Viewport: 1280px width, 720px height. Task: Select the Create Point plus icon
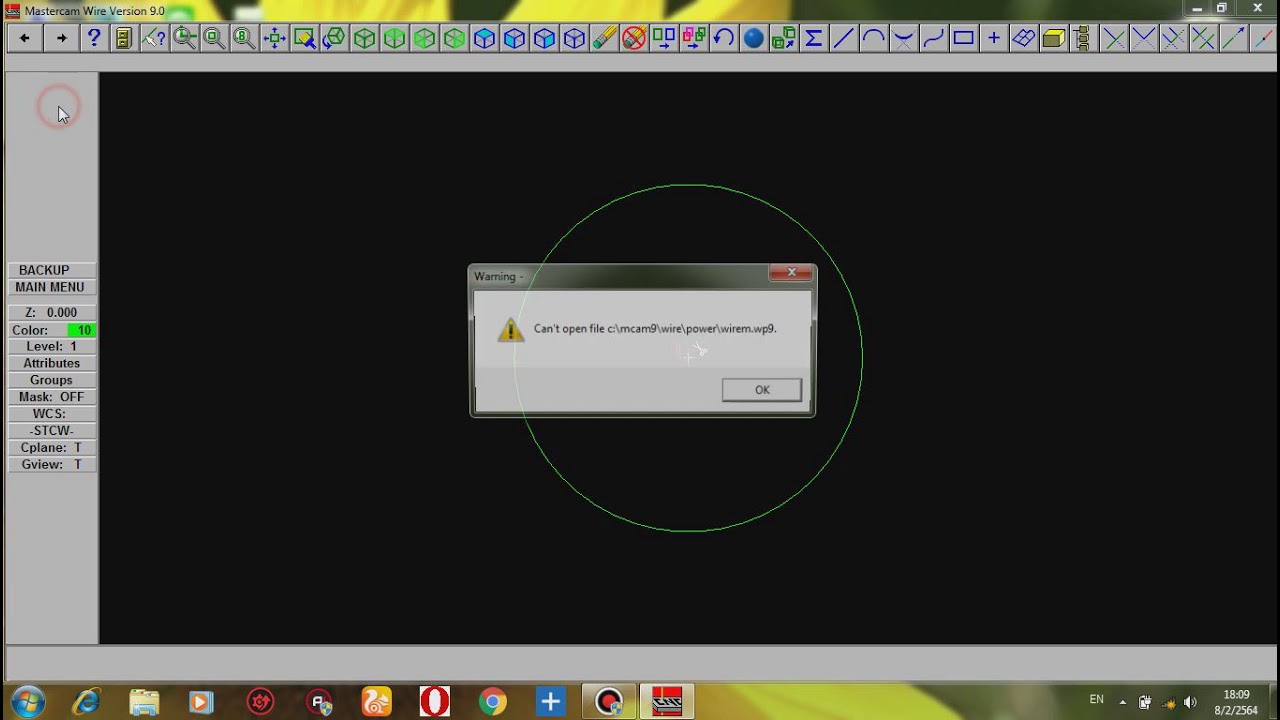click(x=994, y=38)
